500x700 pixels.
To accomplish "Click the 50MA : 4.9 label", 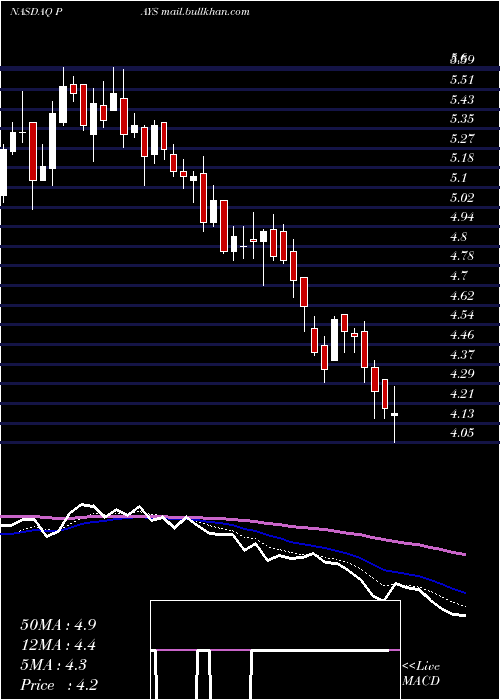I will click(x=58, y=625).
